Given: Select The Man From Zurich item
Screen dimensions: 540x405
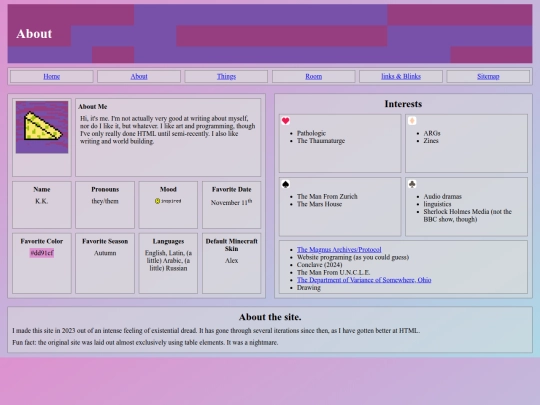Looking at the screenshot, I should point(327,196).
